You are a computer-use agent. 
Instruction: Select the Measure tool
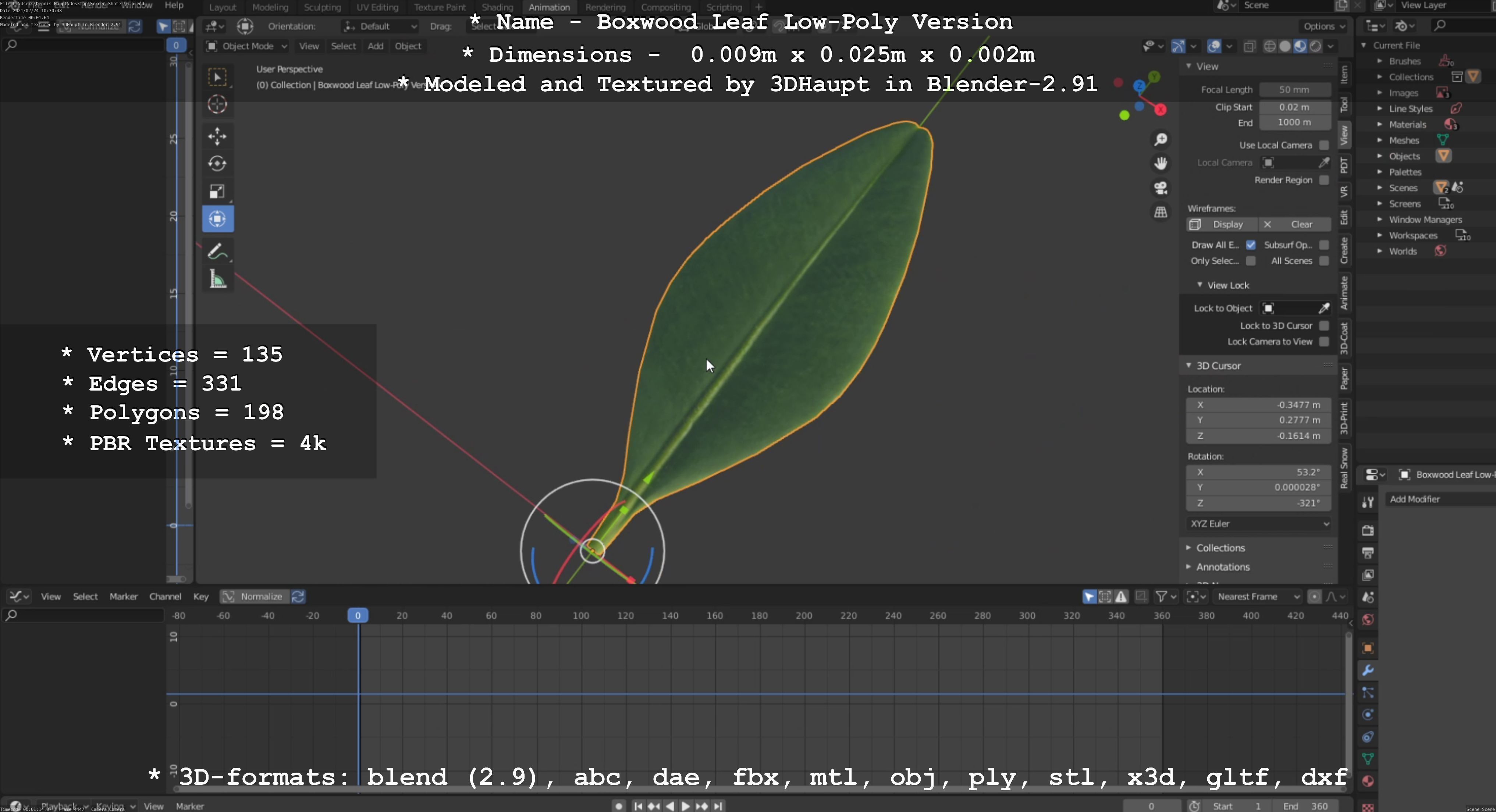pyautogui.click(x=217, y=280)
